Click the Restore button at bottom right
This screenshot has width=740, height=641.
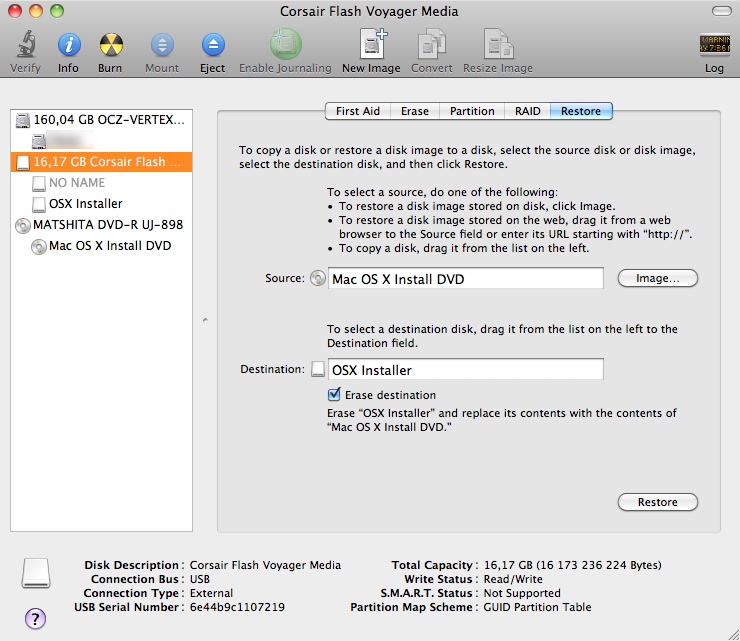click(x=657, y=502)
